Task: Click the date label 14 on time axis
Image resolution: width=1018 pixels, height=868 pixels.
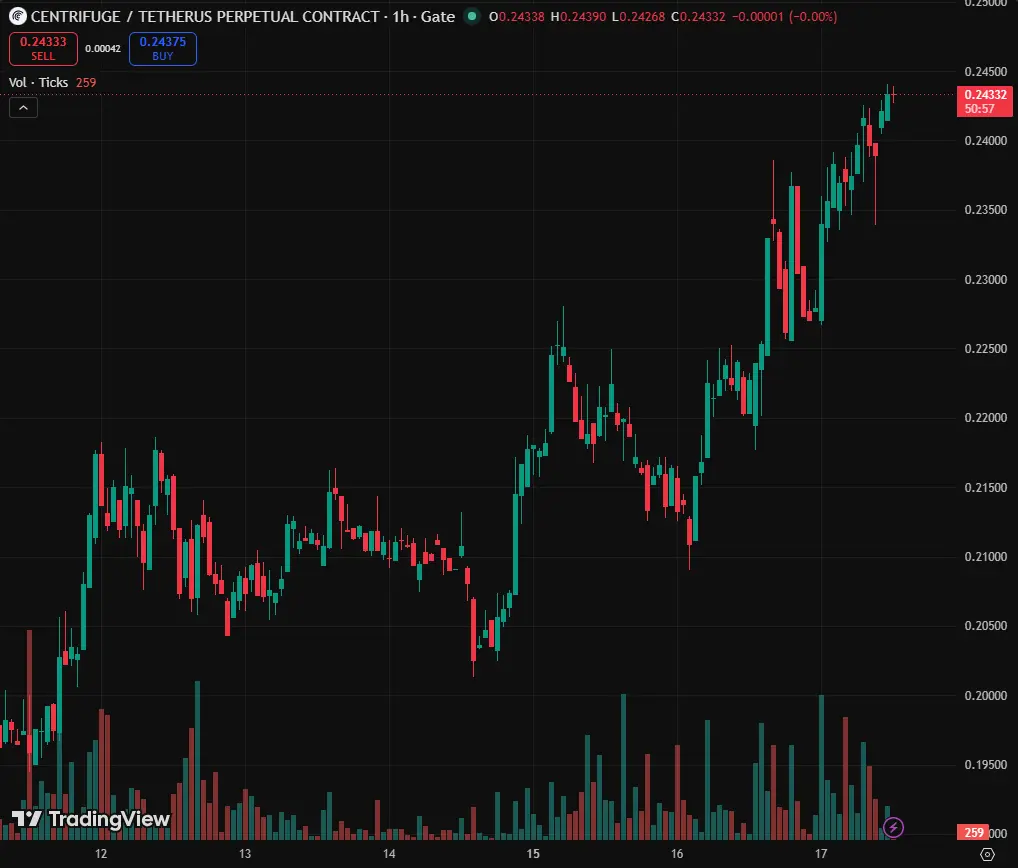Action: [389, 854]
